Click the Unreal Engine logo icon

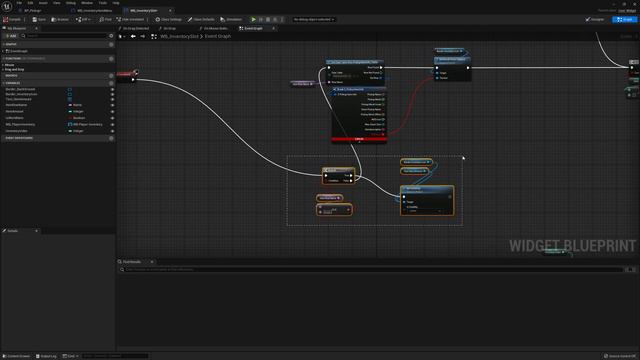7,6
